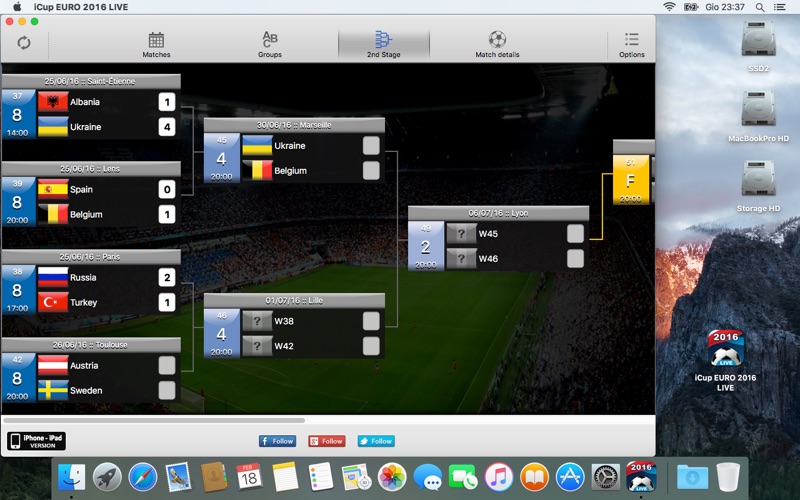Viewport: 800px width, 500px height.
Task: Select the Albania vs Ukraine match box
Action: click(91, 114)
